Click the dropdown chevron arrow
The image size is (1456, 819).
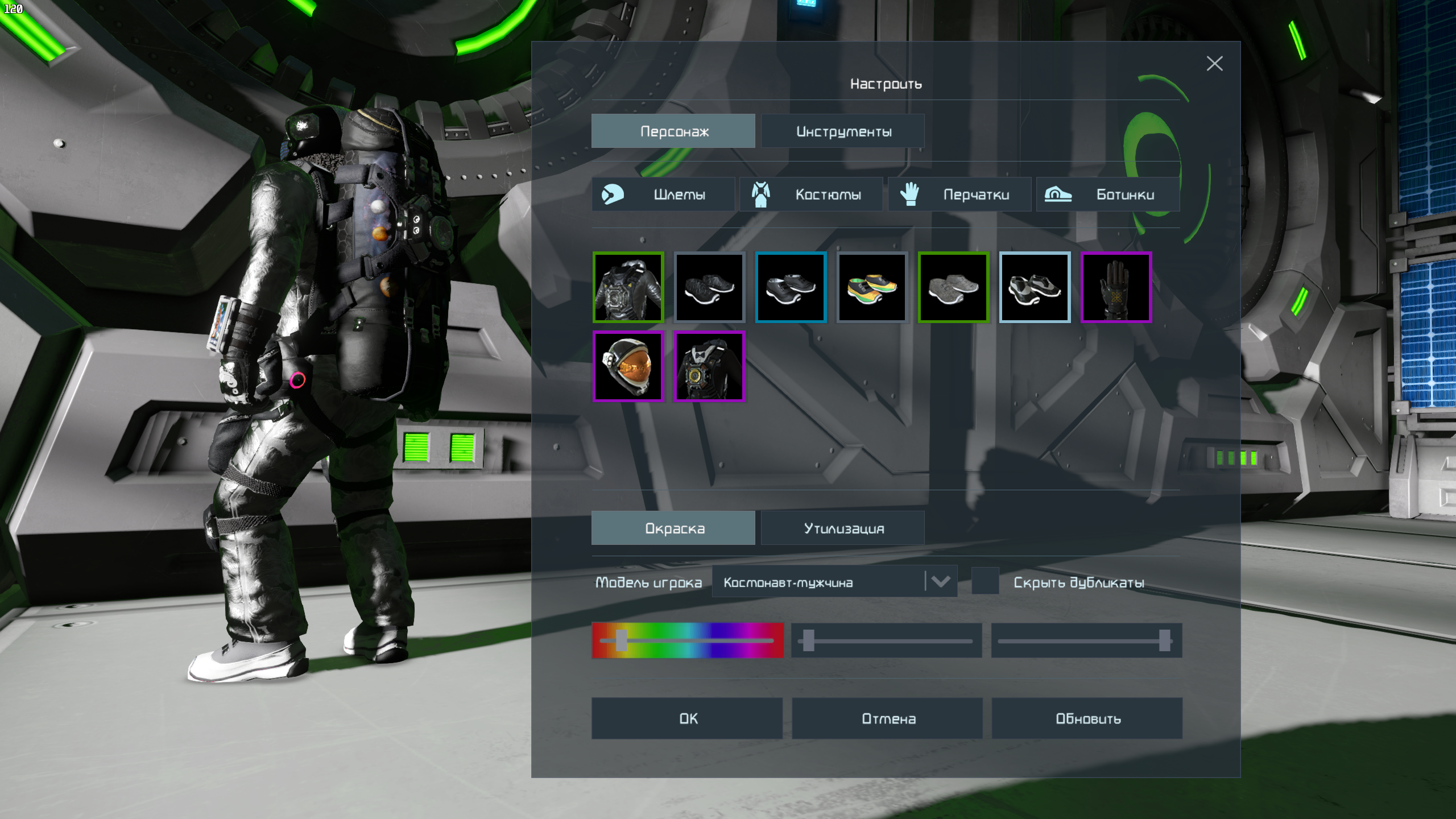pos(941,582)
